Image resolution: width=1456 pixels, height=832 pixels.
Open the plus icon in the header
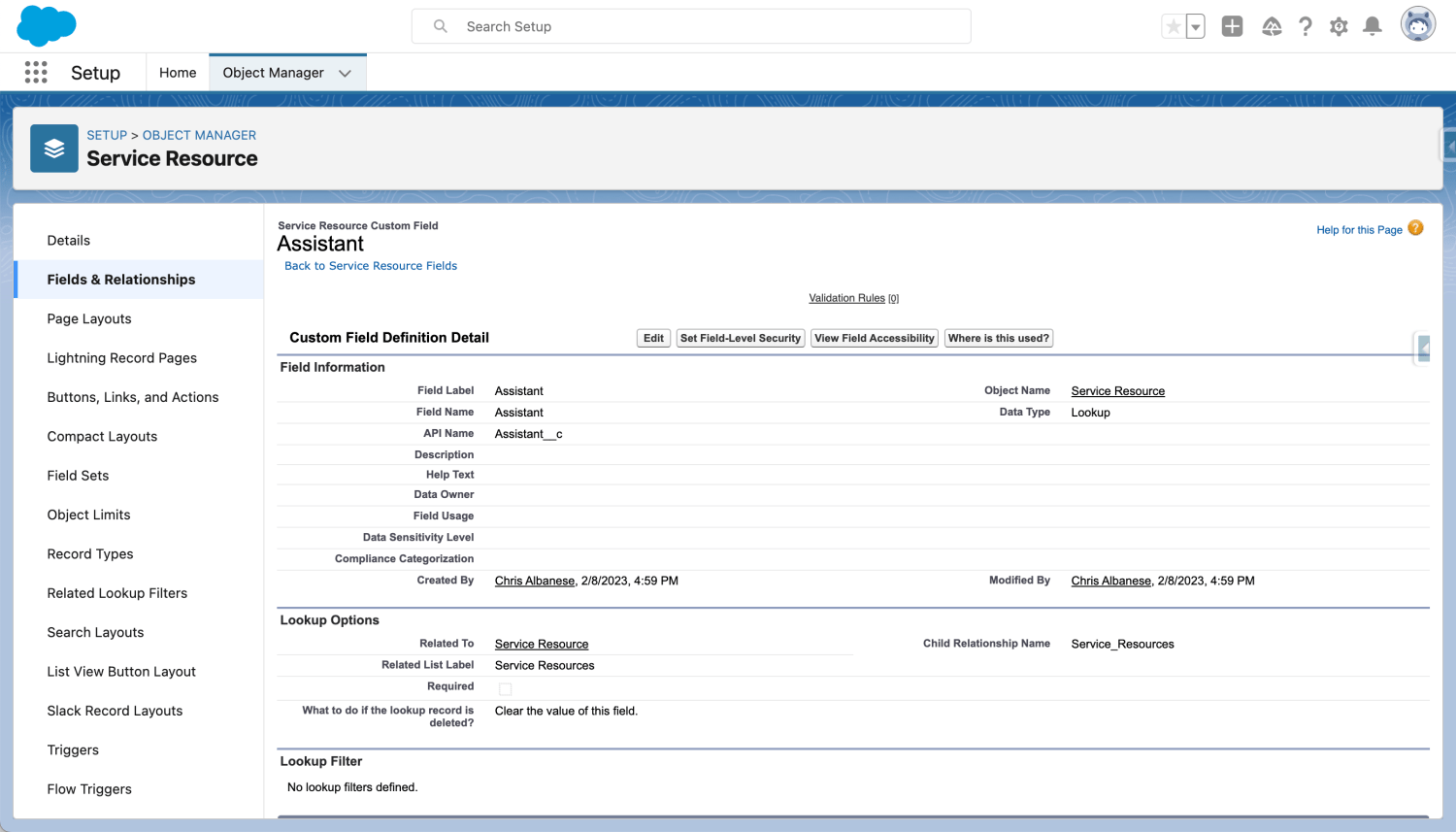click(x=1232, y=26)
